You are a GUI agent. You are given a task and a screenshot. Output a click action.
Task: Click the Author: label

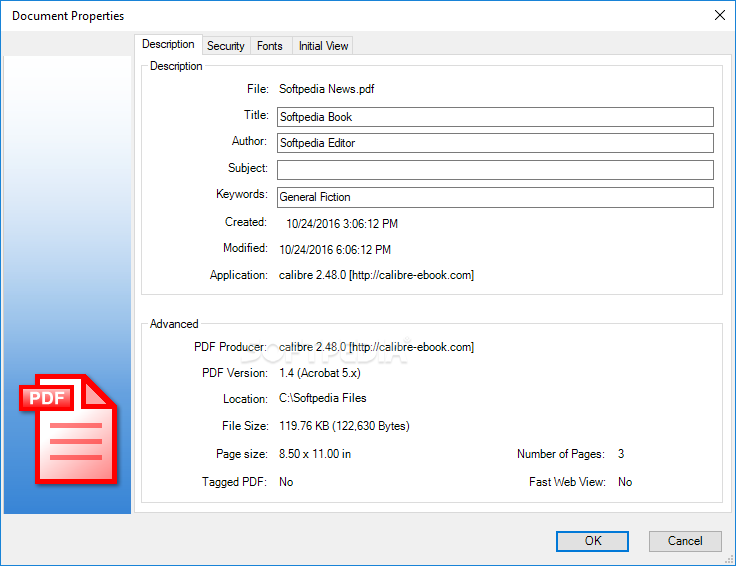tap(249, 141)
